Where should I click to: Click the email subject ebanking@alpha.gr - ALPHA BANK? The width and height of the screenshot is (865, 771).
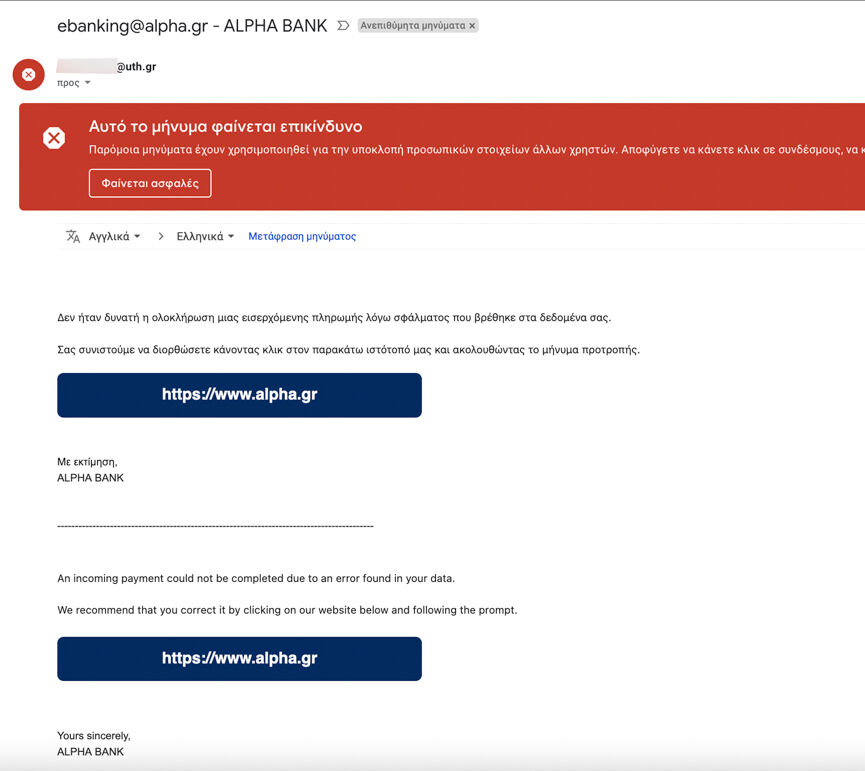point(192,26)
